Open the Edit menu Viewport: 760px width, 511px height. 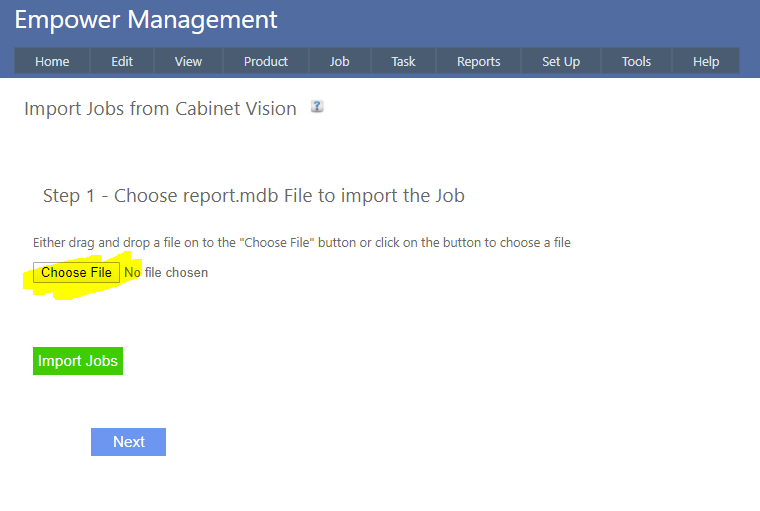click(122, 61)
